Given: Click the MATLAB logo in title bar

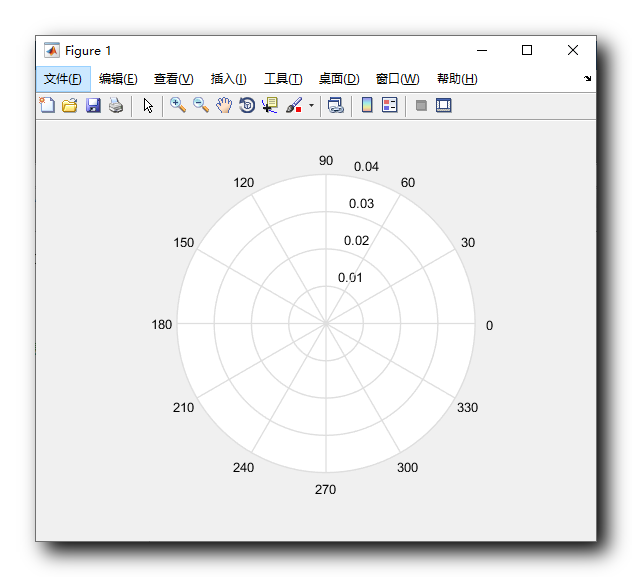Looking at the screenshot, I should (x=52, y=50).
